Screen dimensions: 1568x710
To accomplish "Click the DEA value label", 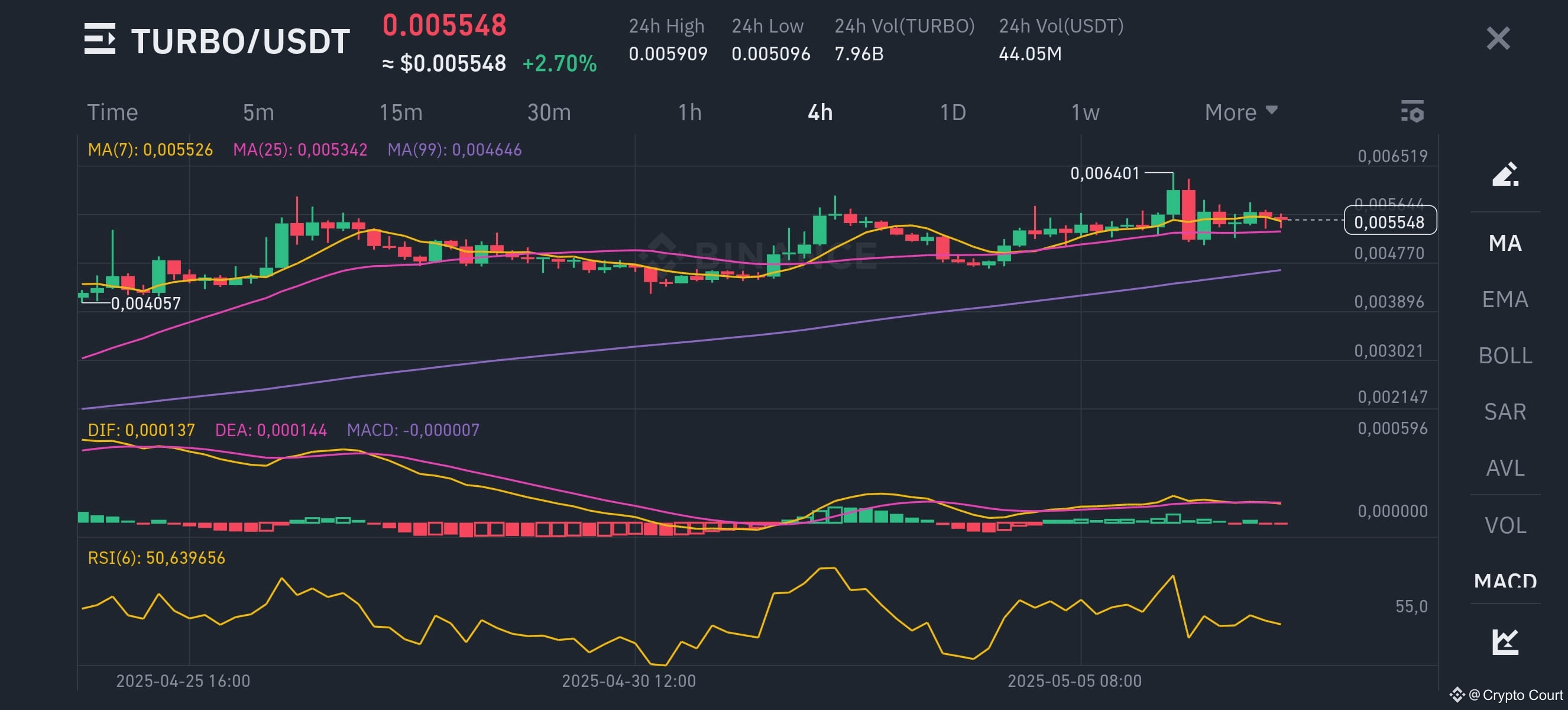I will click(x=271, y=431).
